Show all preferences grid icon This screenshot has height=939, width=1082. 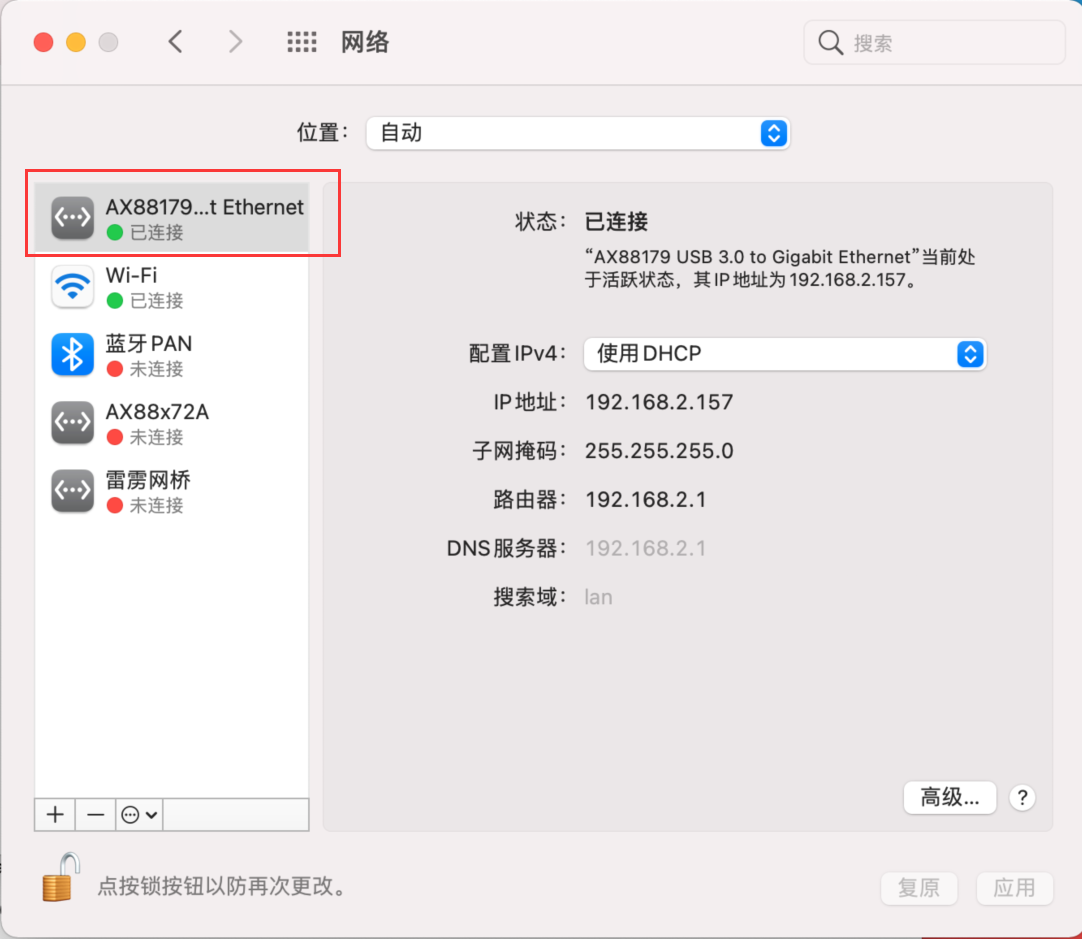301,42
